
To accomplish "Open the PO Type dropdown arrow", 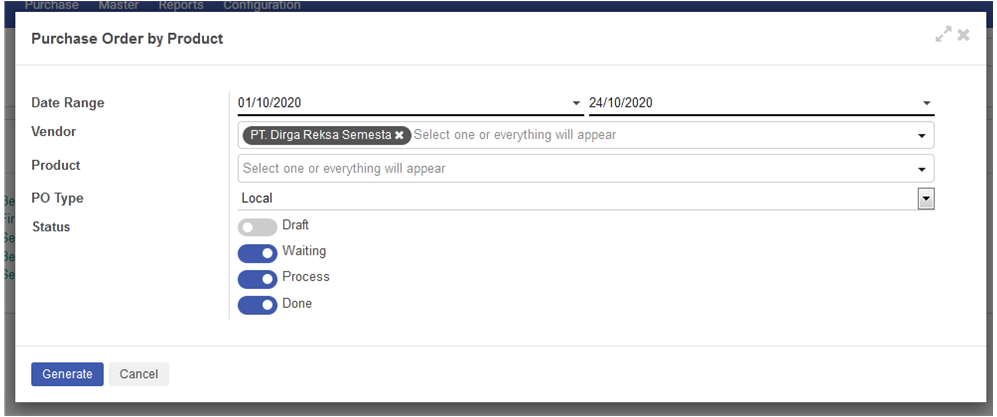I will [926, 199].
